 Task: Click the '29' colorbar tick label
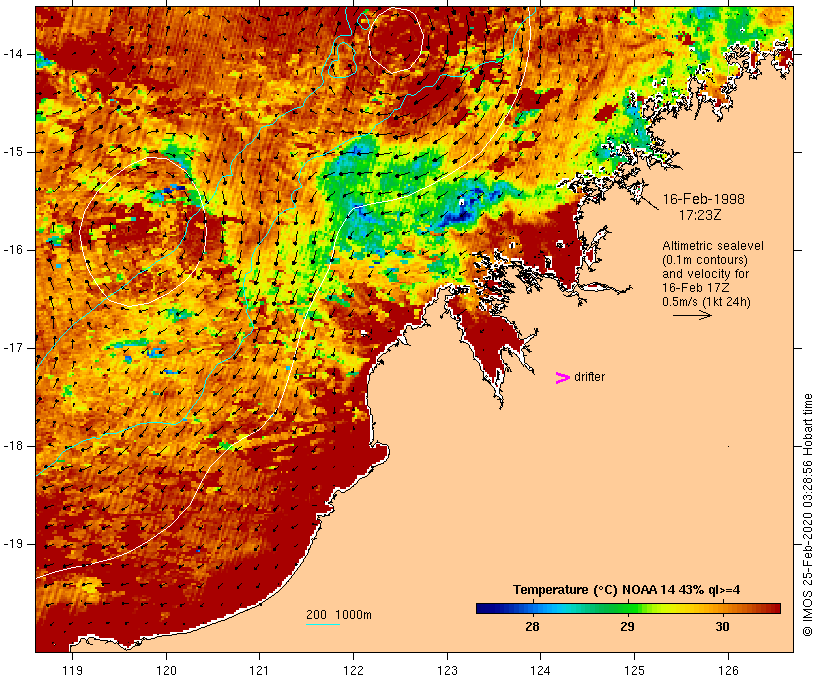tap(627, 627)
